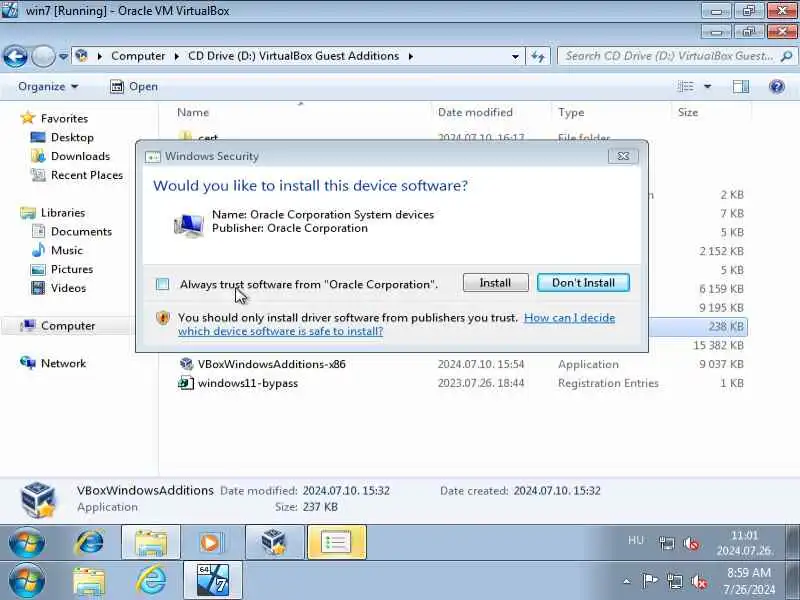The width and height of the screenshot is (800, 600).
Task: Click host tray muted speaker icon
Action: (698, 582)
